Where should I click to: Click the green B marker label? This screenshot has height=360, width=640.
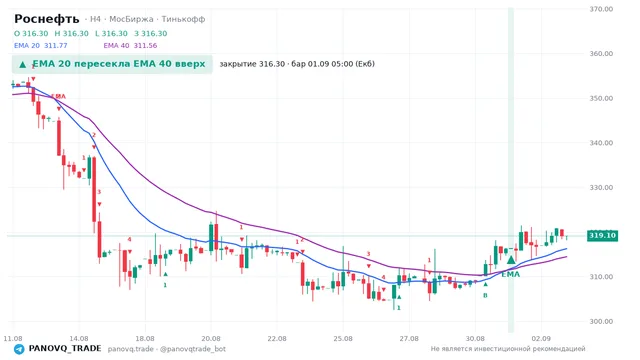click(x=485, y=295)
